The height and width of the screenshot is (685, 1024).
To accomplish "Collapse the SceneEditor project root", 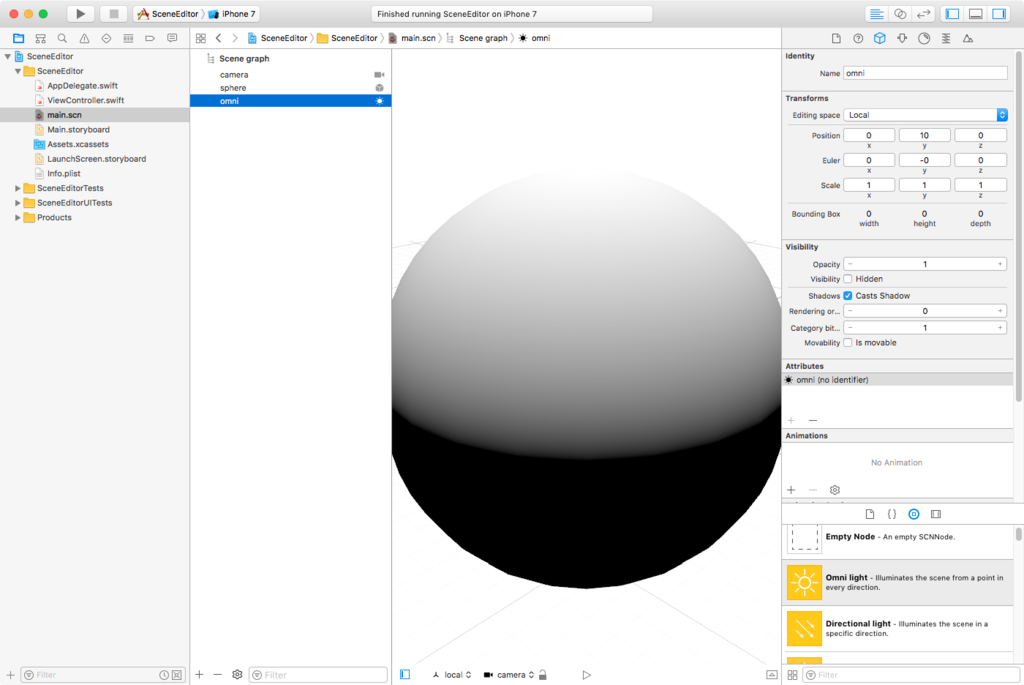I will (x=8, y=56).
